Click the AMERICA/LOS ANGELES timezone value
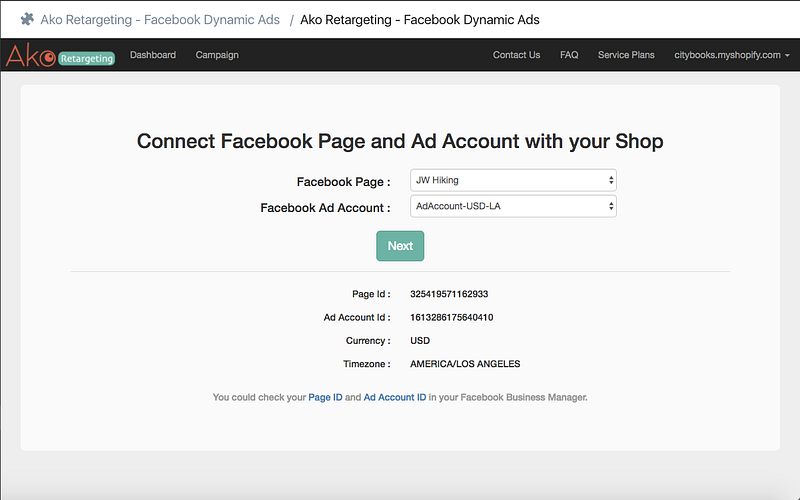 pyautogui.click(x=465, y=364)
